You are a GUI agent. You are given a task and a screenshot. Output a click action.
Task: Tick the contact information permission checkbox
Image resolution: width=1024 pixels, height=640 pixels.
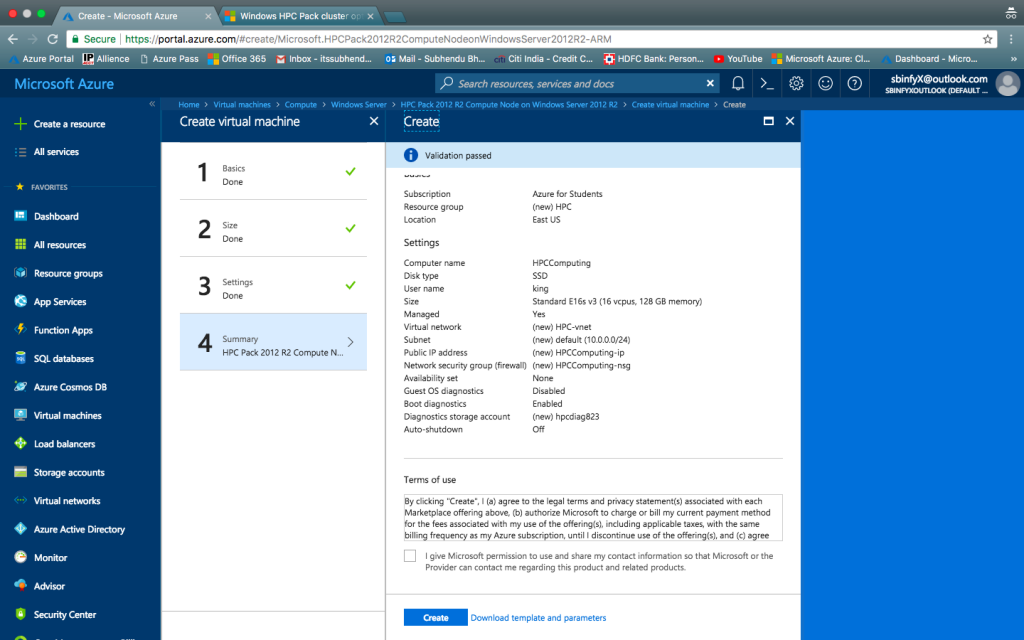(409, 556)
